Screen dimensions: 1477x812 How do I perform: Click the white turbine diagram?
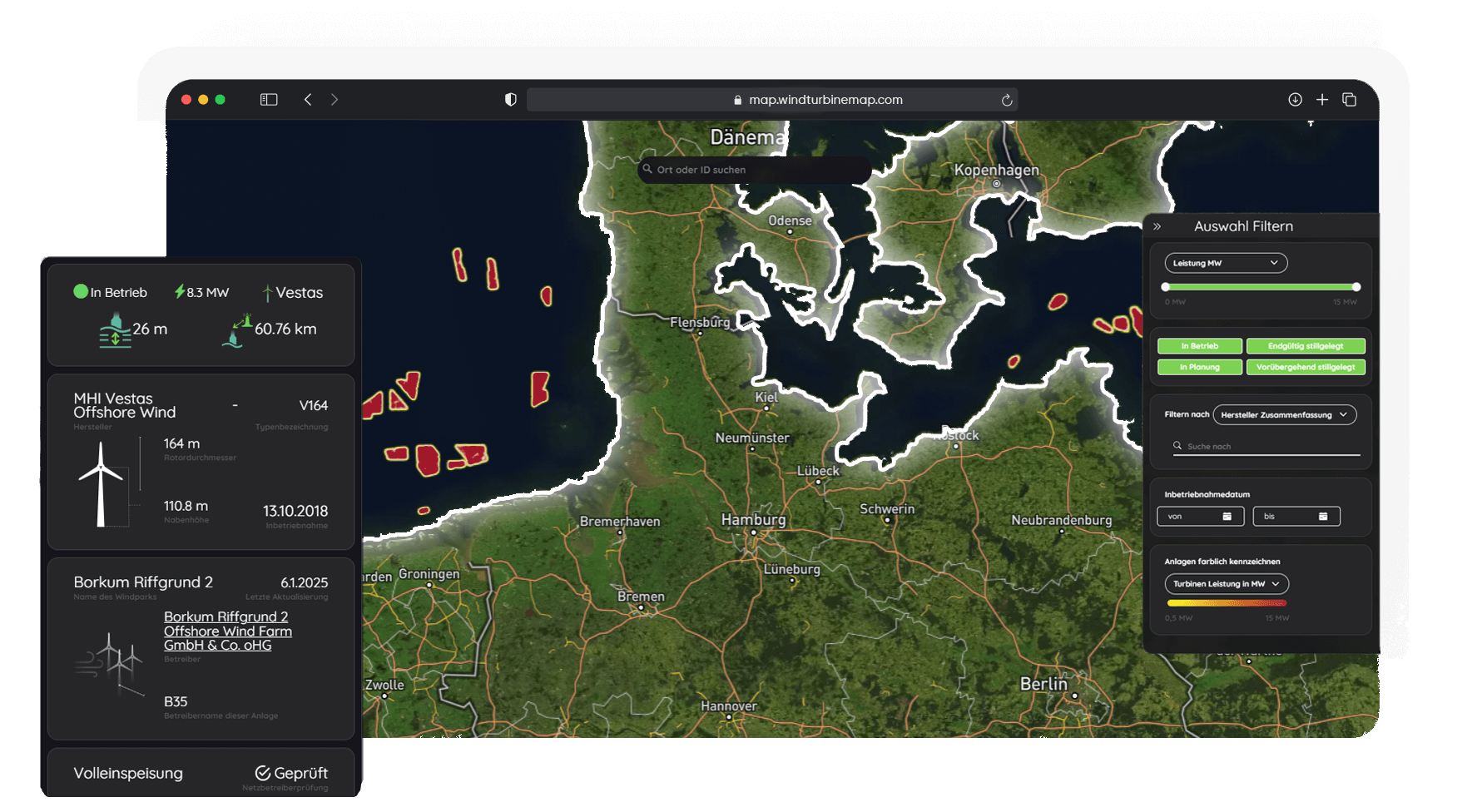[102, 484]
